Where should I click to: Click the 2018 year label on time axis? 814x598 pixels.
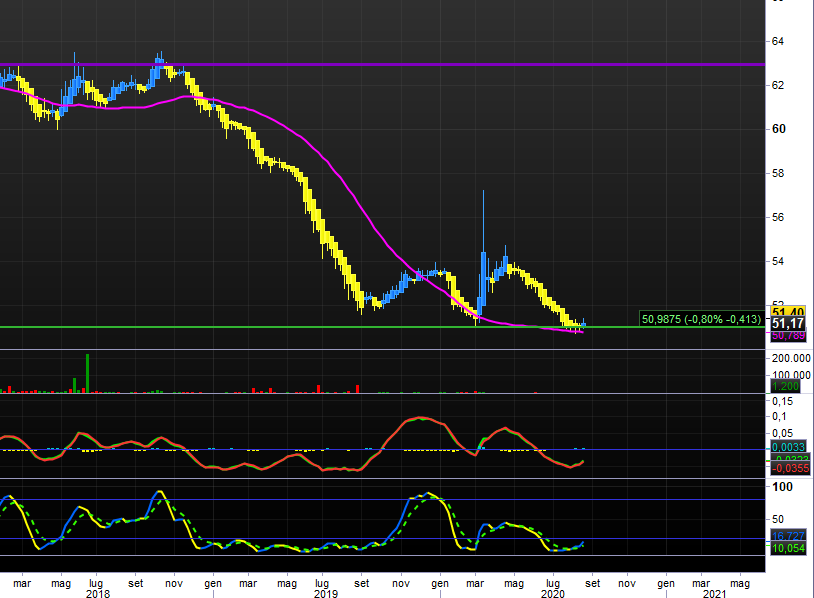click(x=98, y=593)
